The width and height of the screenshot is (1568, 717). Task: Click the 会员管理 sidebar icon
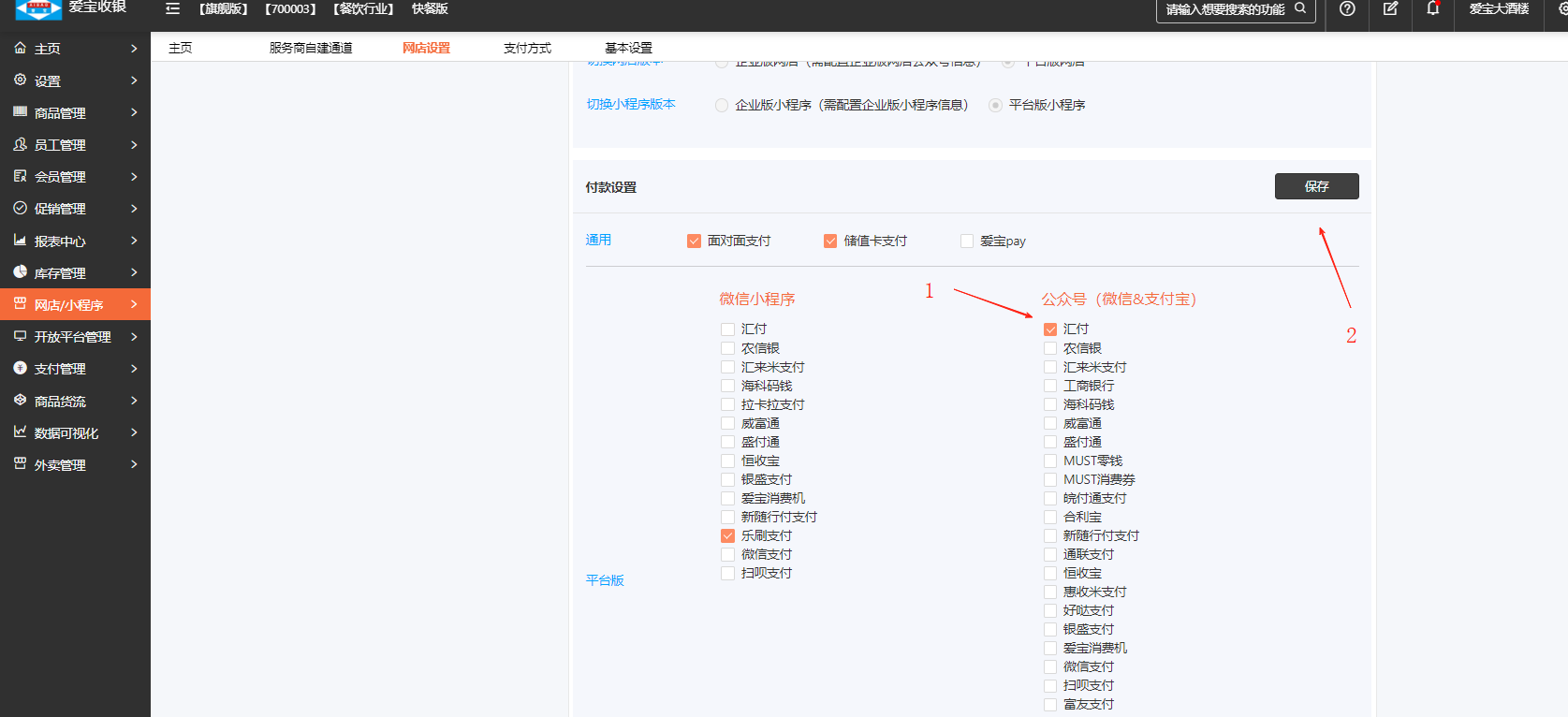(x=20, y=176)
